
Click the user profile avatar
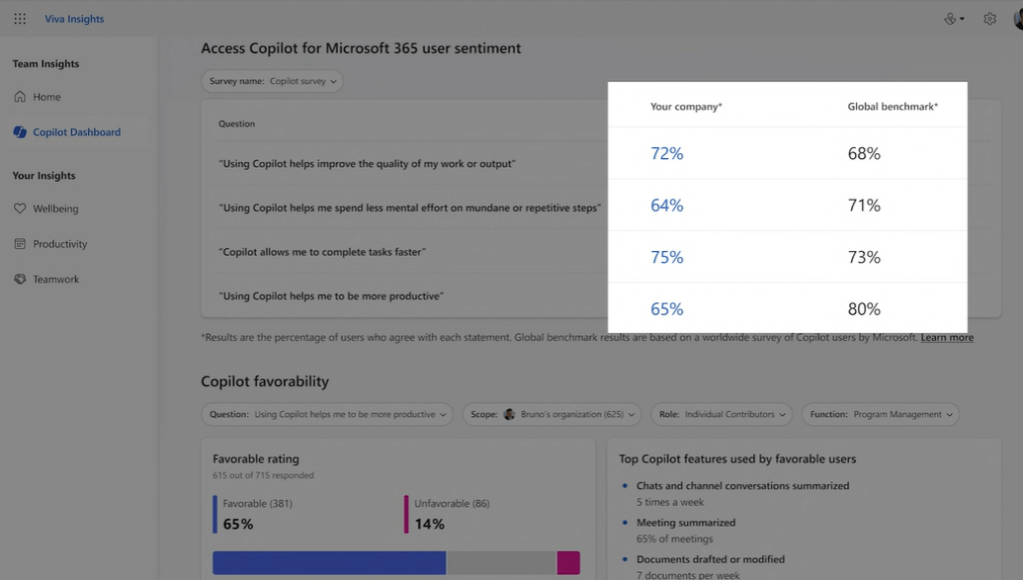tap(1017, 19)
